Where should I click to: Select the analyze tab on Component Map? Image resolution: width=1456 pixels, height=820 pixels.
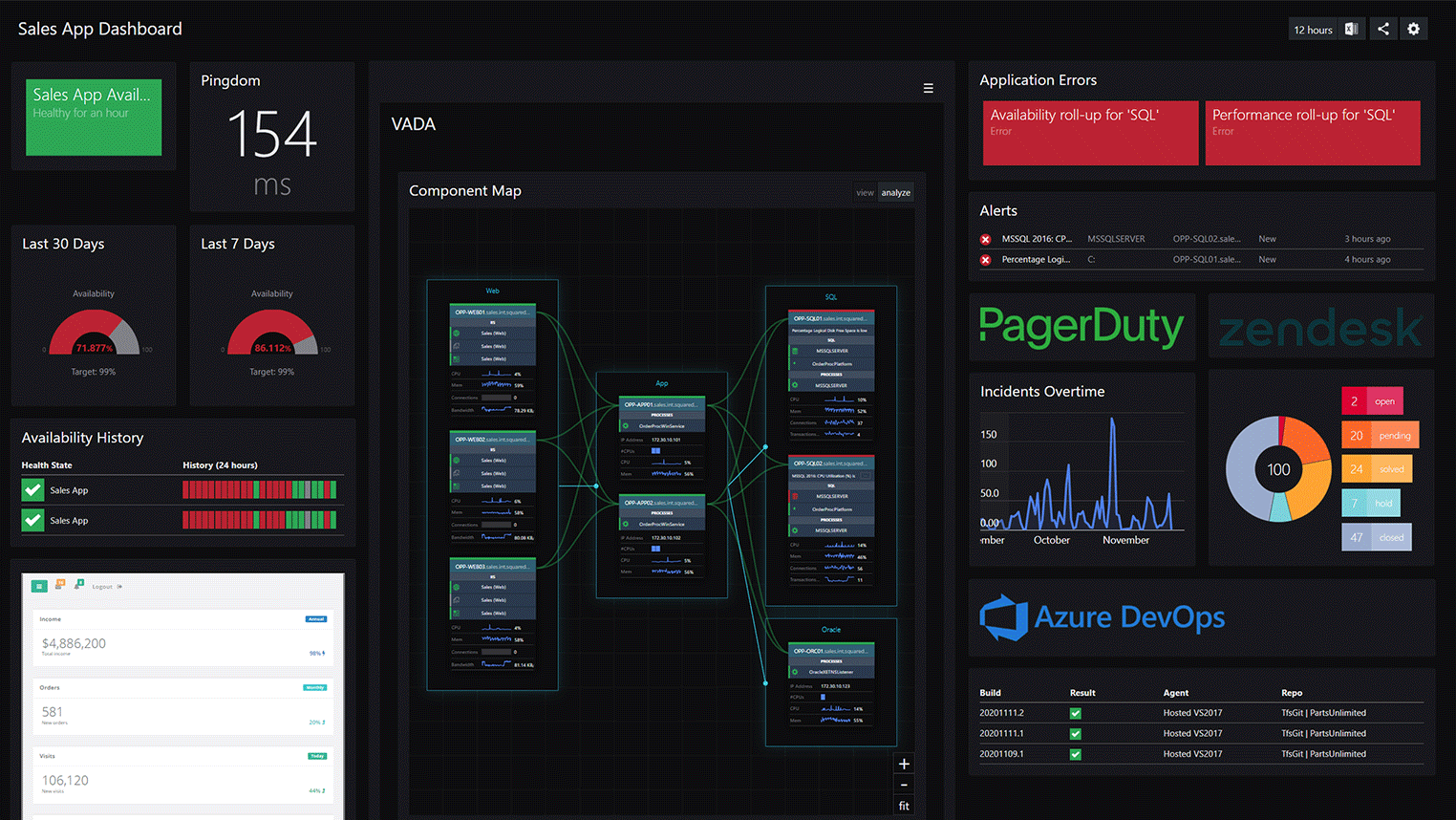point(895,192)
